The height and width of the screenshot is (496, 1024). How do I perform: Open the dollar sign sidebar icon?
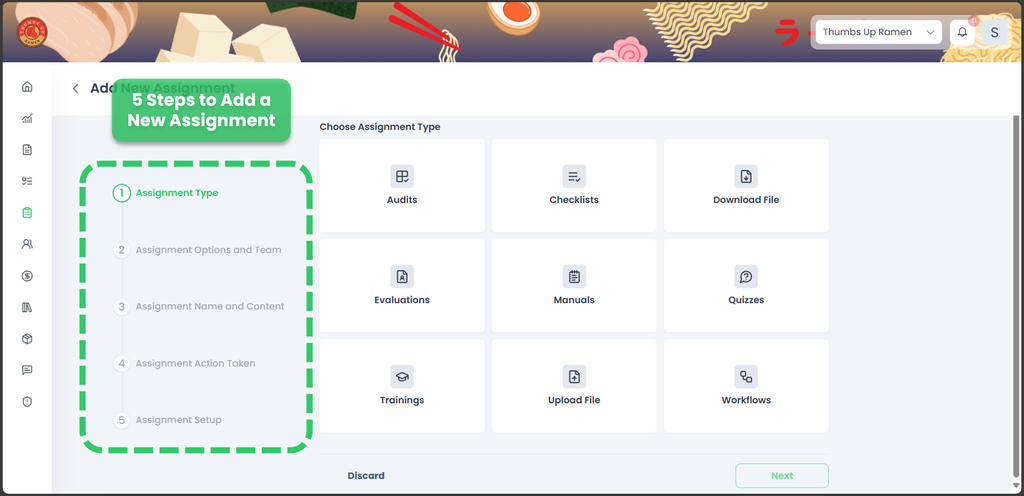pos(27,276)
